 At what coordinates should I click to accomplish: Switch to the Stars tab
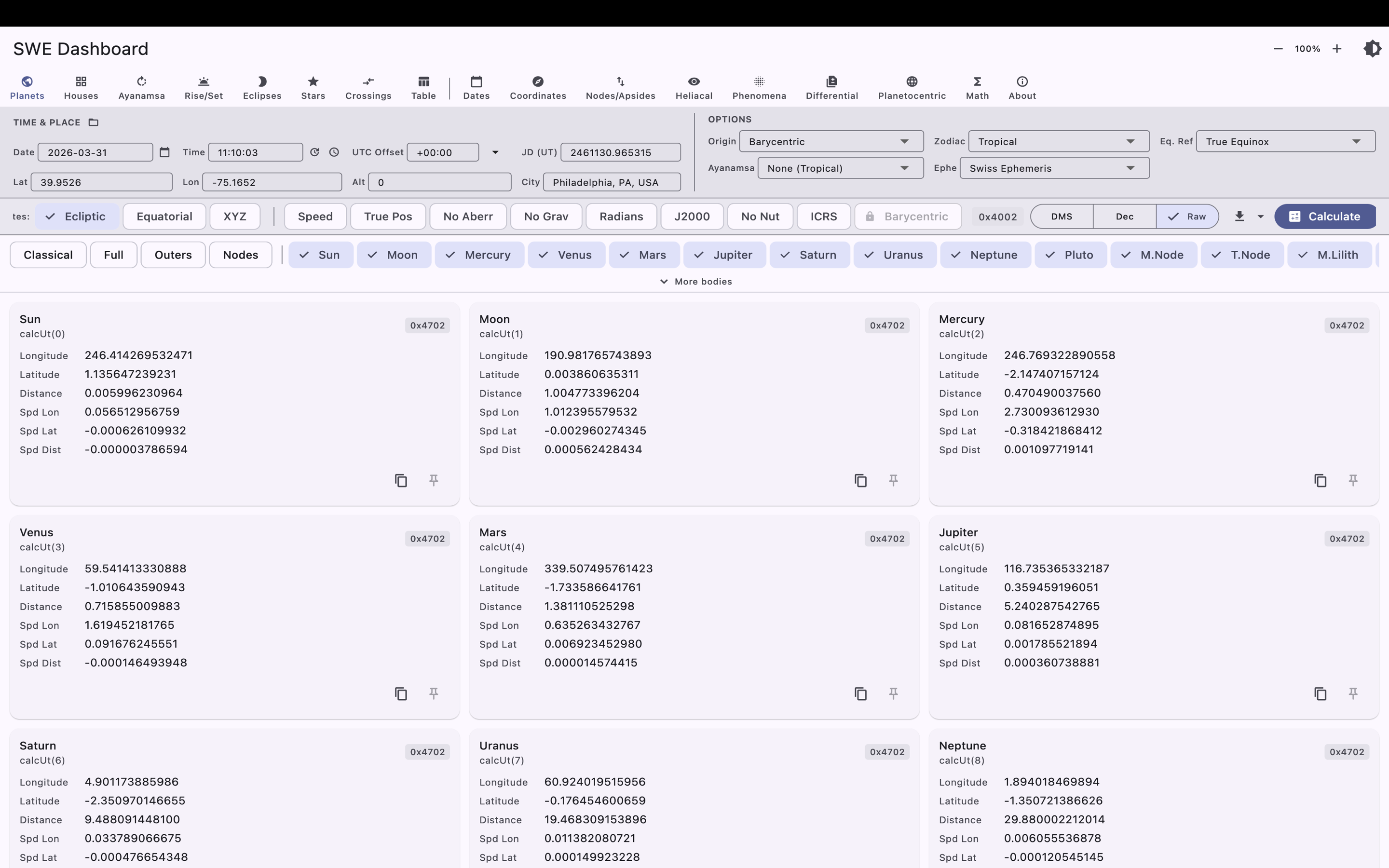tap(313, 88)
